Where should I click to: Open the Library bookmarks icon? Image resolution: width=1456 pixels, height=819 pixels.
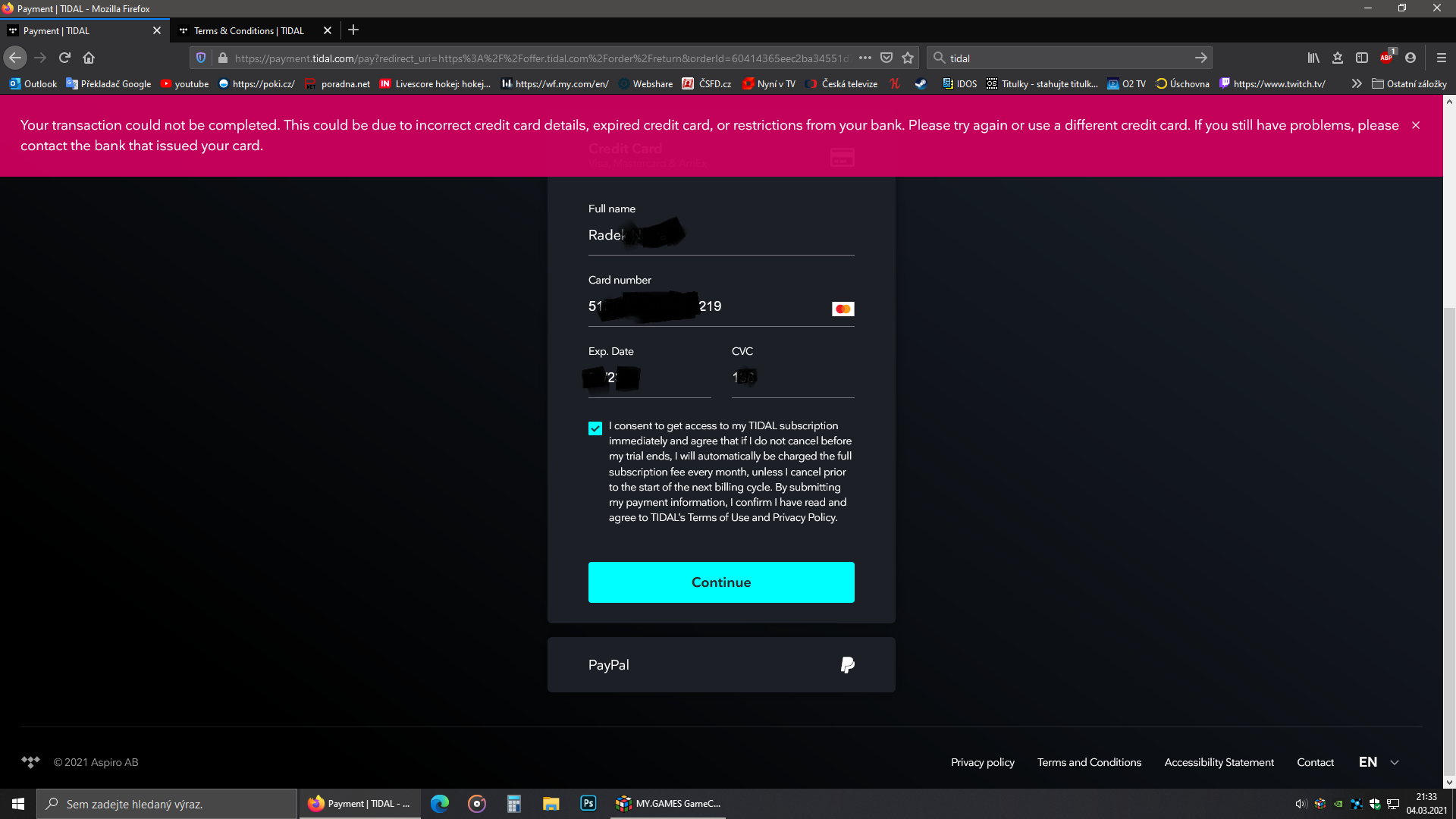pos(1313,58)
